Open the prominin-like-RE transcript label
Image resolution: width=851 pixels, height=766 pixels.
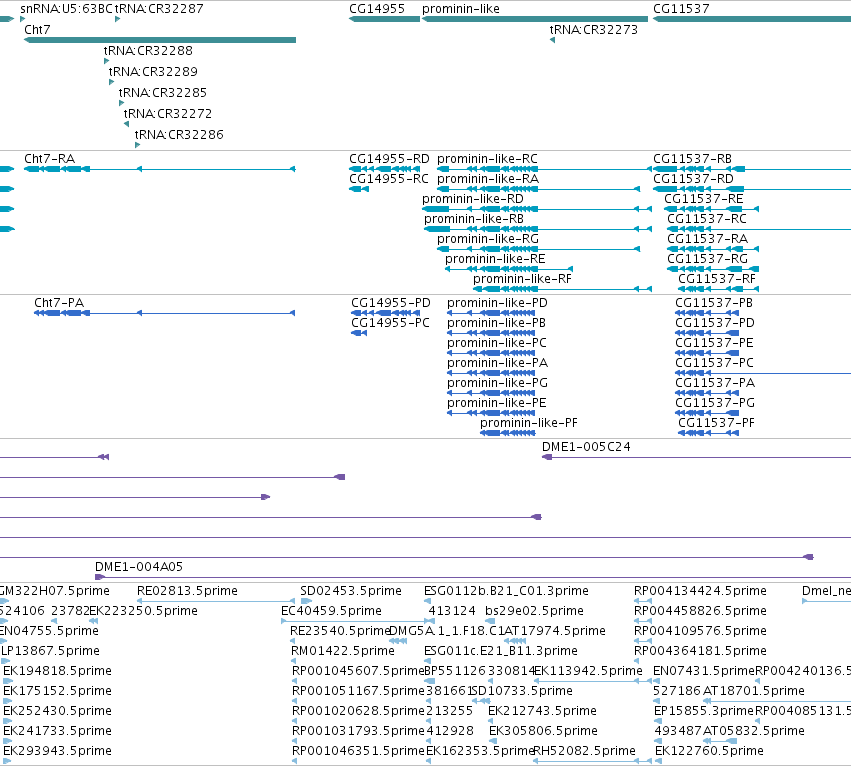pos(495,259)
